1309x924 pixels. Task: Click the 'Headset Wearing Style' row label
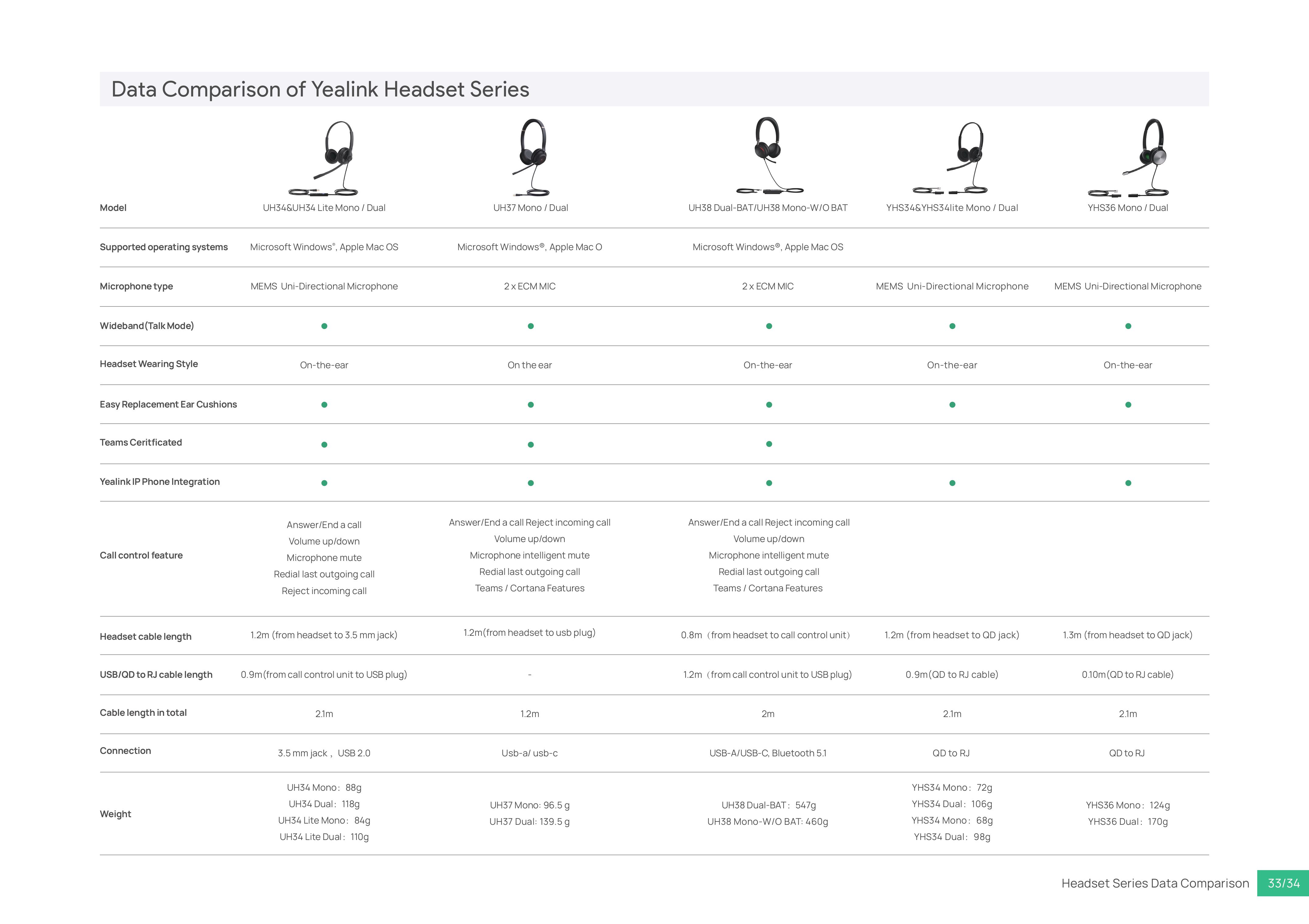click(x=149, y=364)
